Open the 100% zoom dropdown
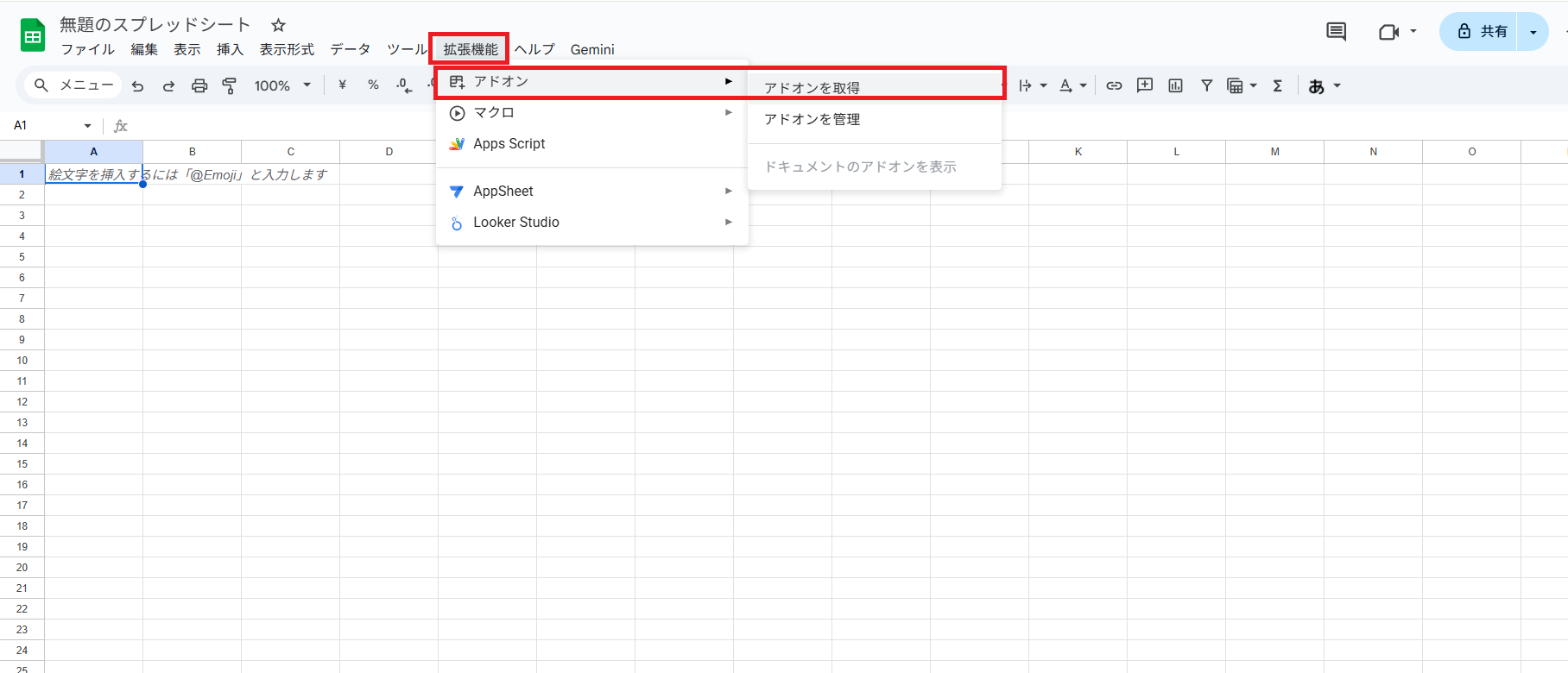Image resolution: width=1568 pixels, height=673 pixels. click(x=282, y=85)
